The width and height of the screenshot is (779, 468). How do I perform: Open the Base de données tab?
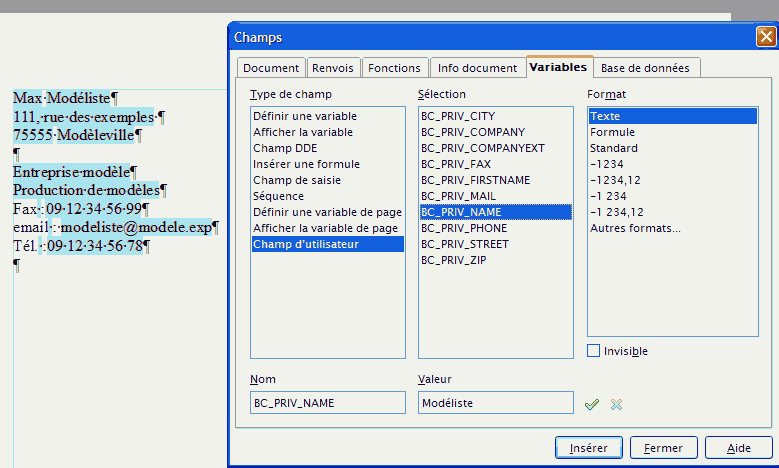[645, 68]
